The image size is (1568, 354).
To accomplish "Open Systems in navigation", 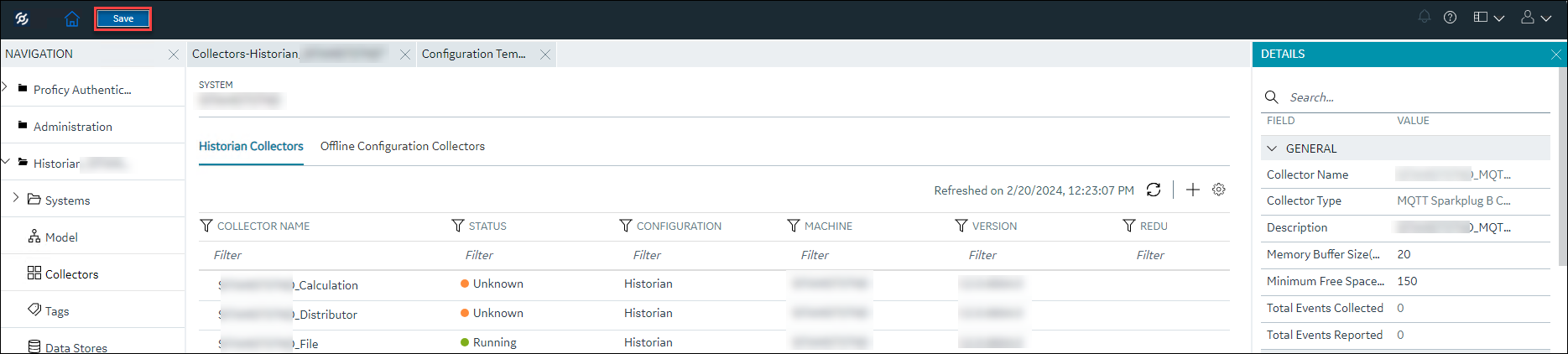I will [x=67, y=200].
